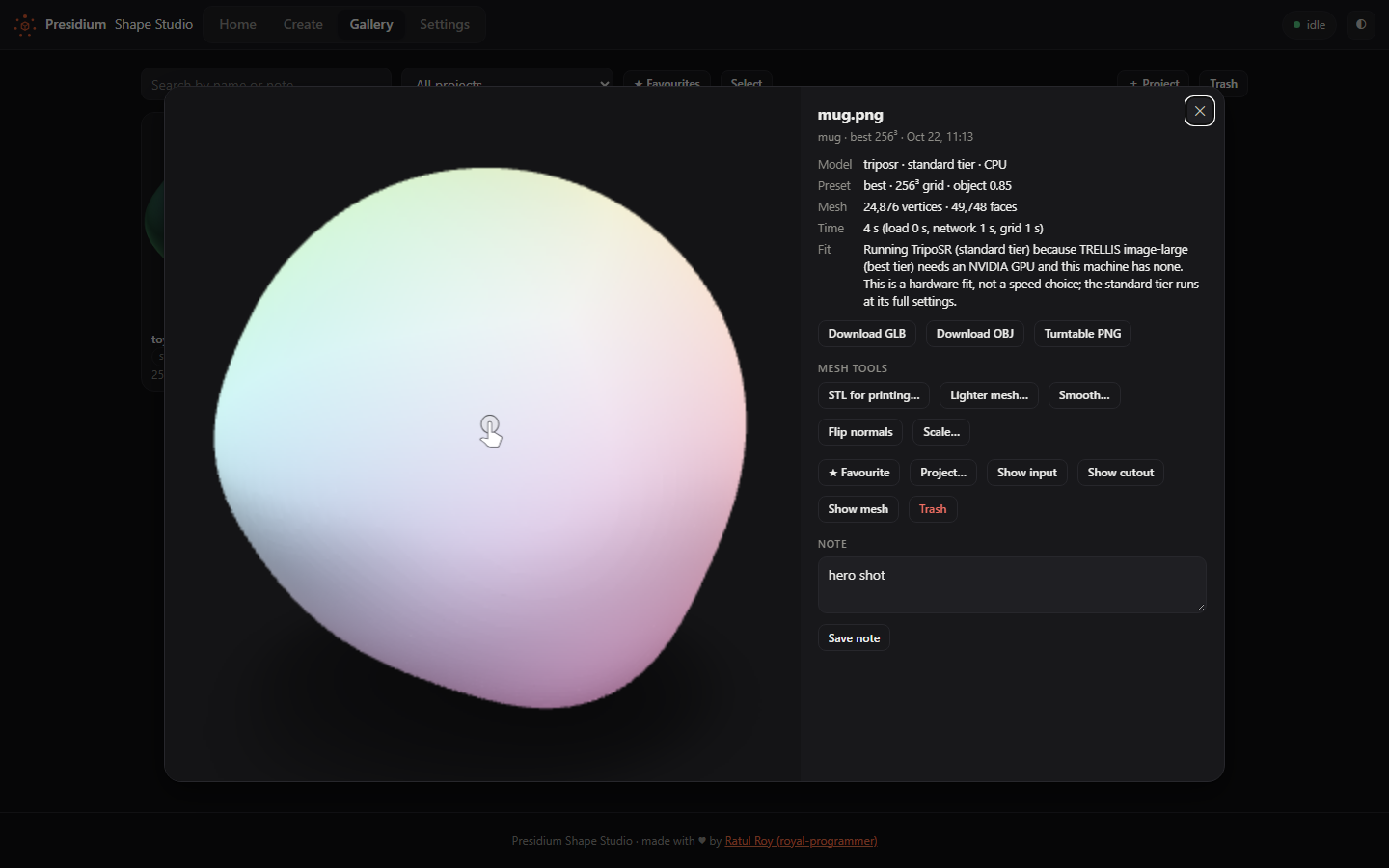Viewport: 1389px width, 868px height.
Task: Open the Smooth mesh tool
Action: coord(1084,395)
